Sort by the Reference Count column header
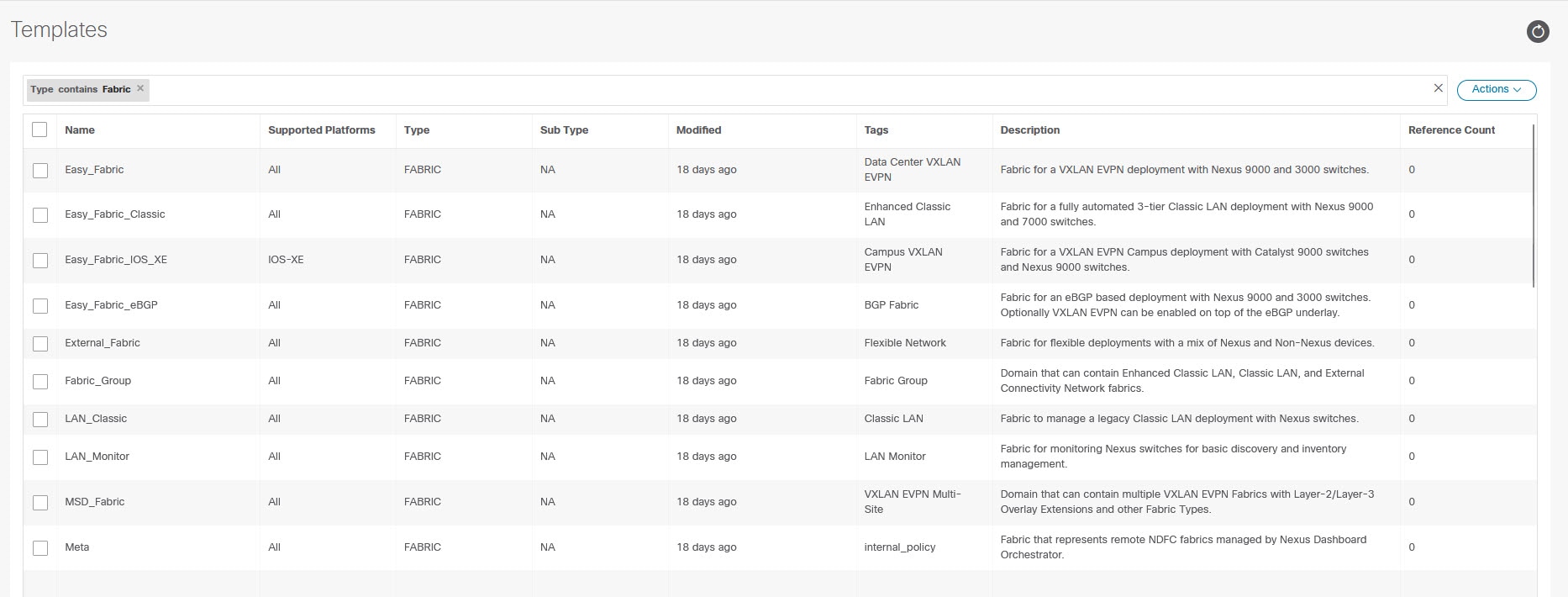The width and height of the screenshot is (1568, 597). coord(1451,130)
